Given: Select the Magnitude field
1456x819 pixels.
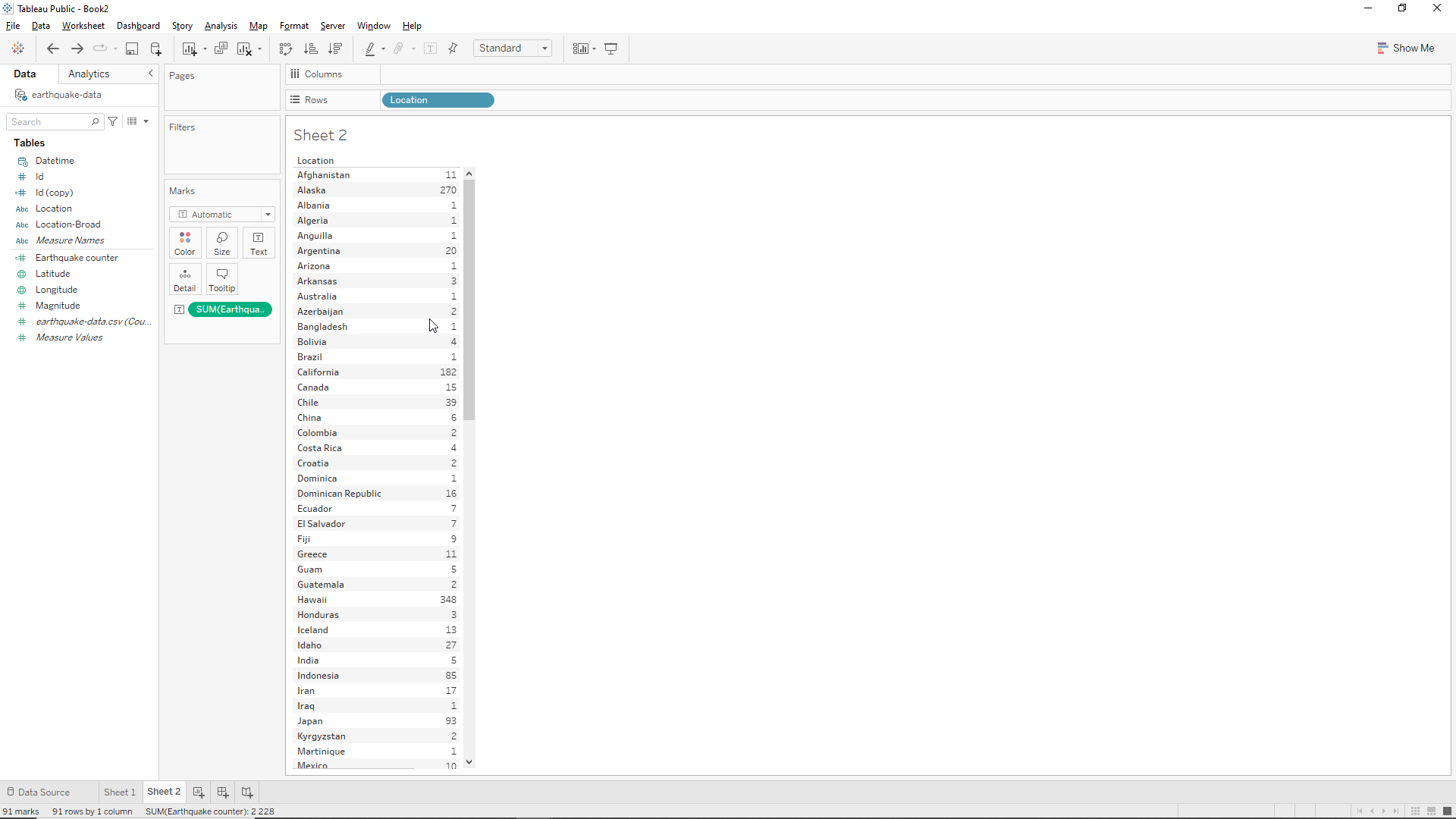Looking at the screenshot, I should [58, 306].
